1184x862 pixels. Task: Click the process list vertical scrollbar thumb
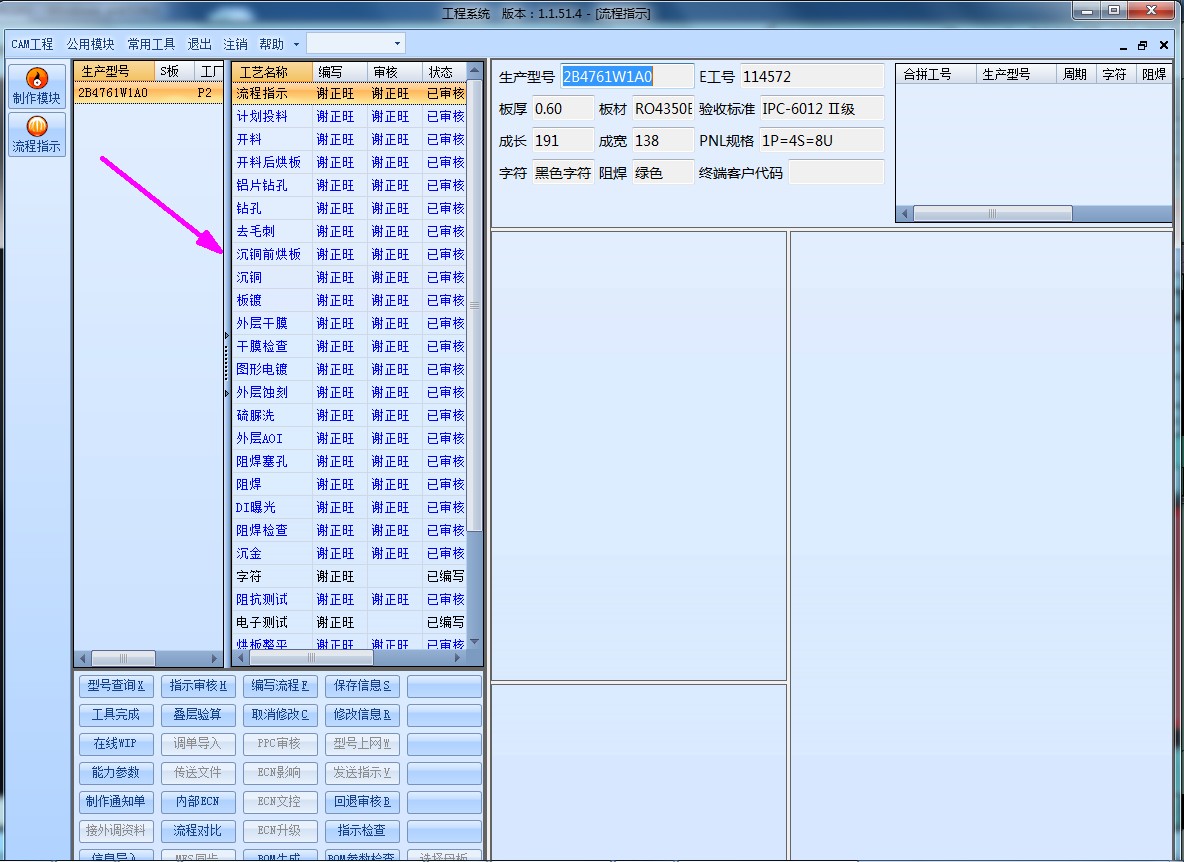tap(474, 305)
